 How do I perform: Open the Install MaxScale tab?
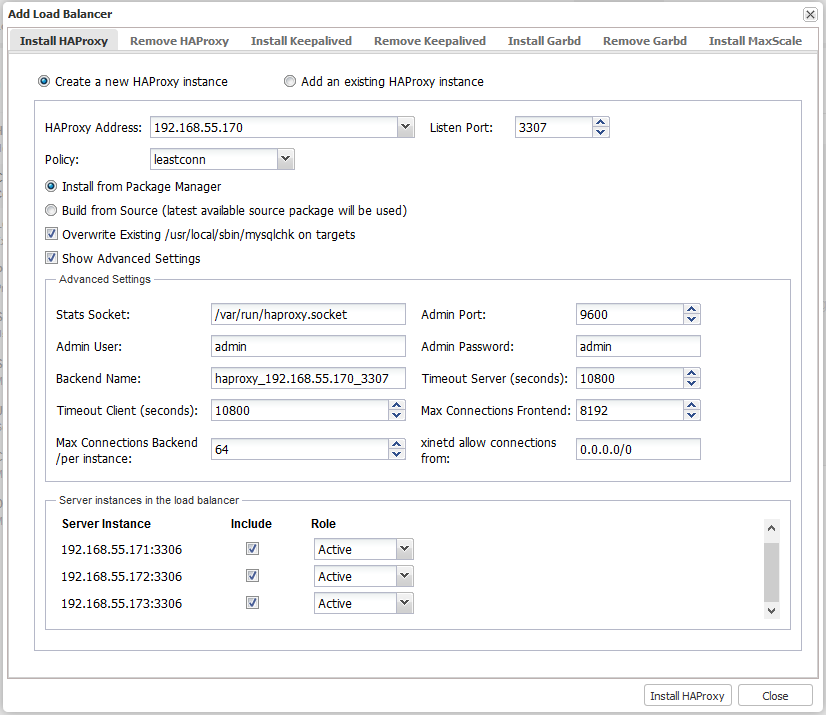[x=755, y=41]
